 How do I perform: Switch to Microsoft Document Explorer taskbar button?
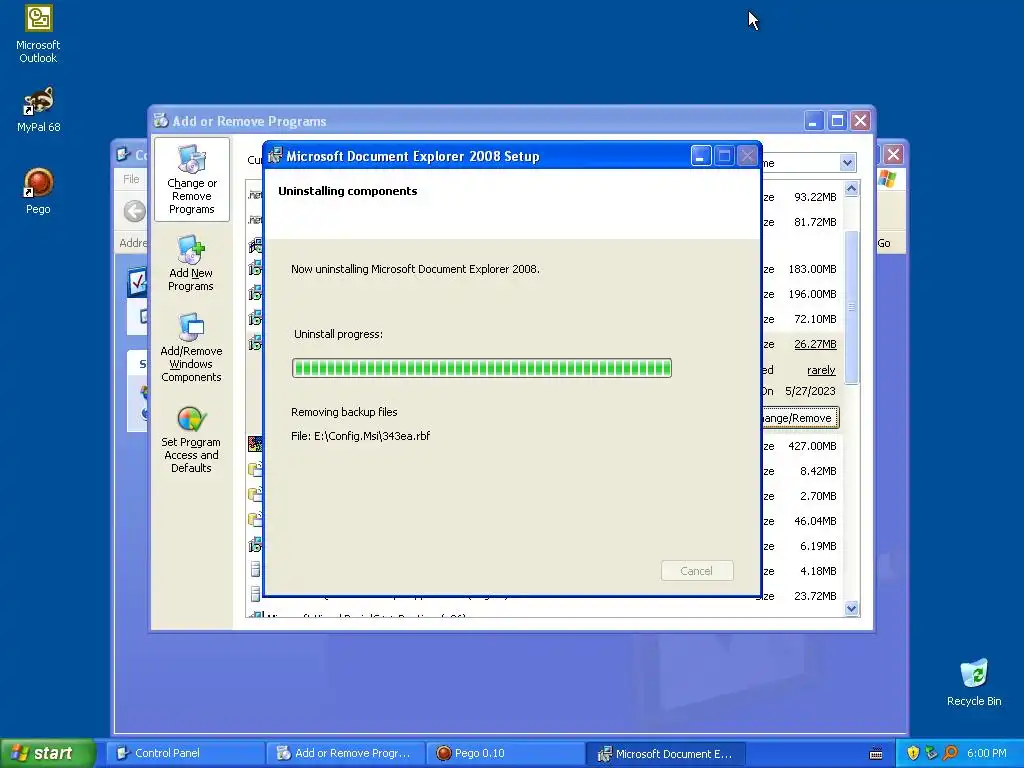(x=665, y=753)
